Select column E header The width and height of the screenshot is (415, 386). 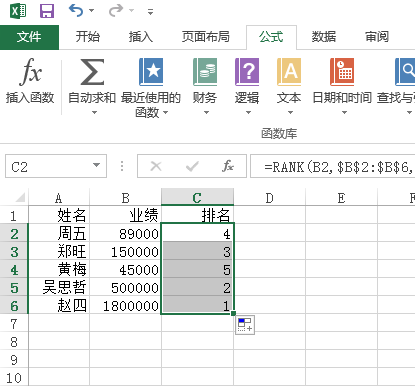tap(341, 198)
